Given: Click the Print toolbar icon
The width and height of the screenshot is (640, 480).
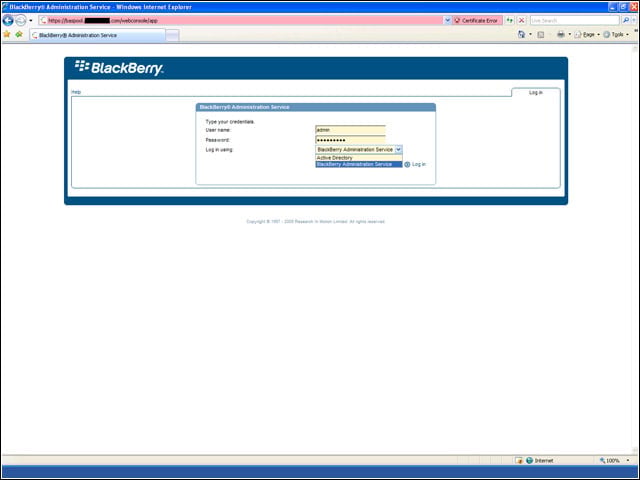Looking at the screenshot, I should [x=561, y=35].
